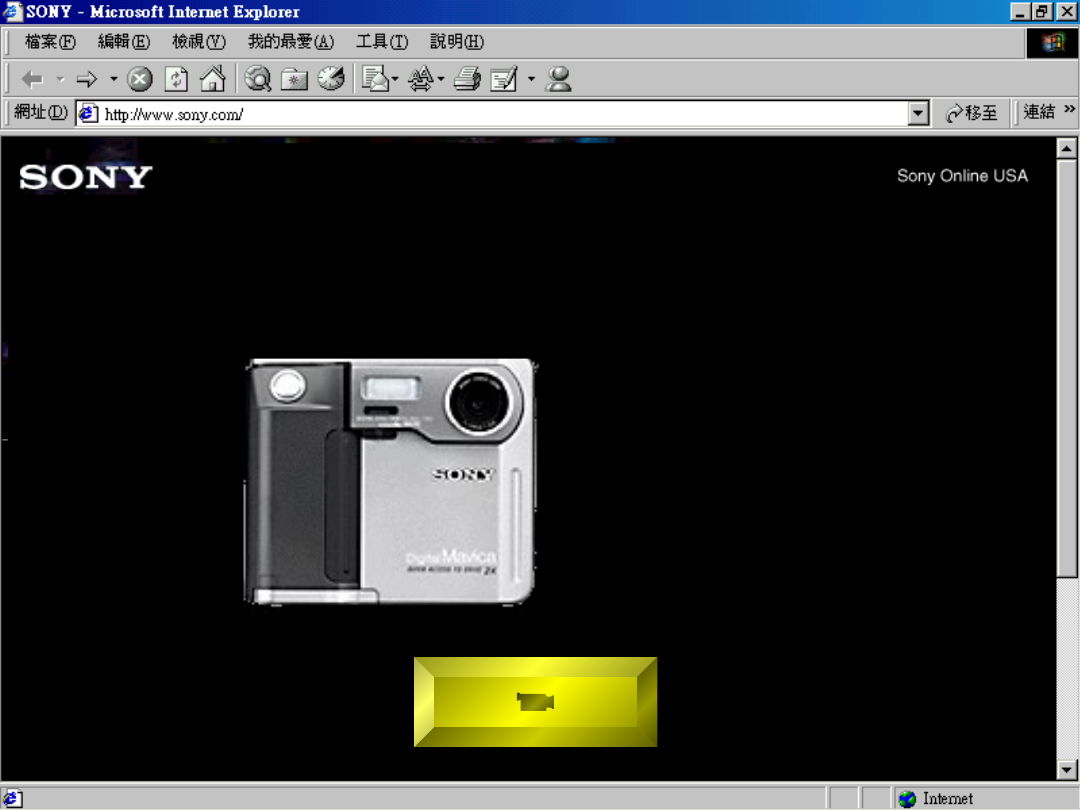Print the page with the printer icon
Image resolution: width=1080 pixels, height=810 pixels.
467,79
